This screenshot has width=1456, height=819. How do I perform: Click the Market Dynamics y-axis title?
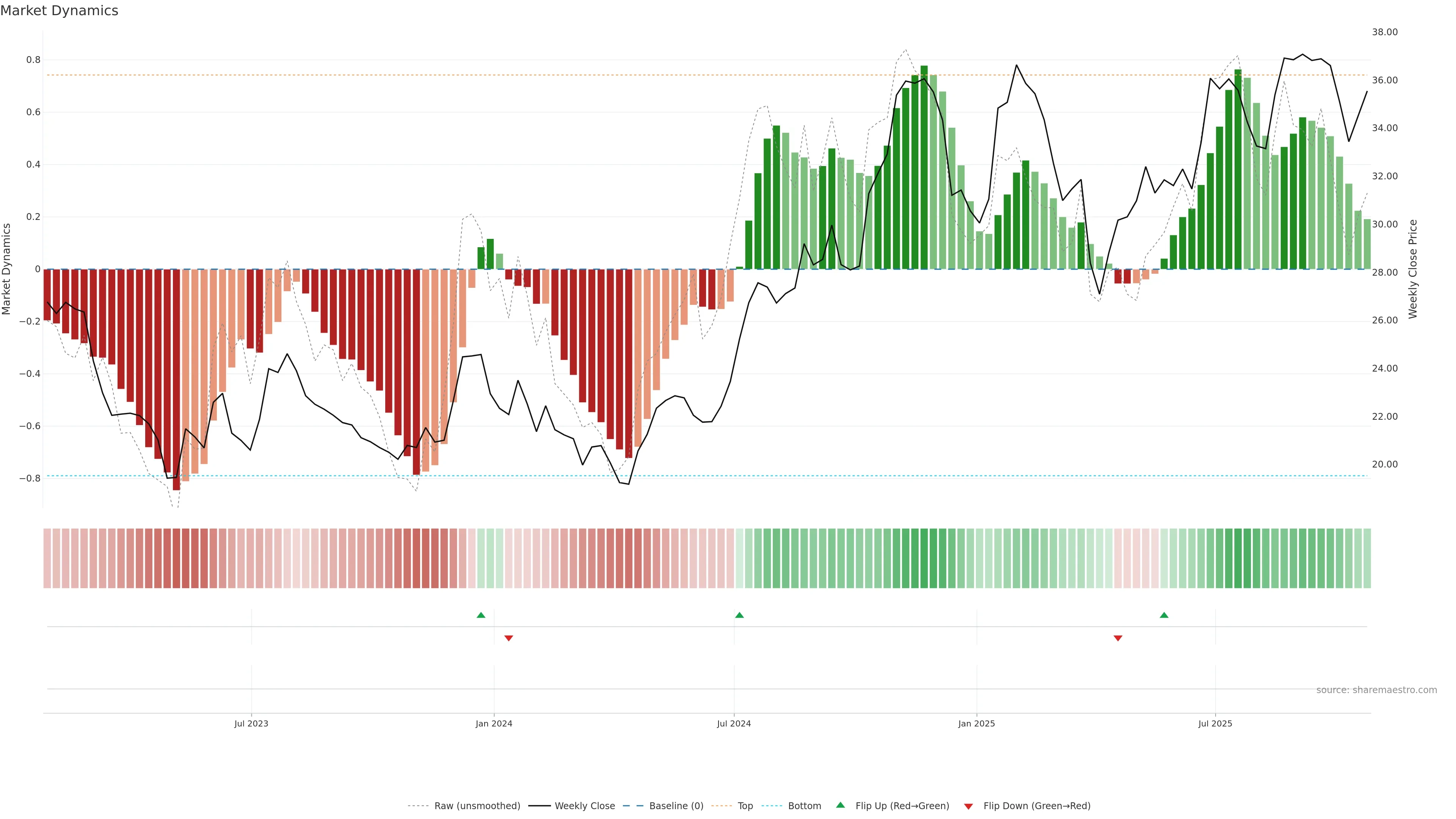tap(7, 269)
